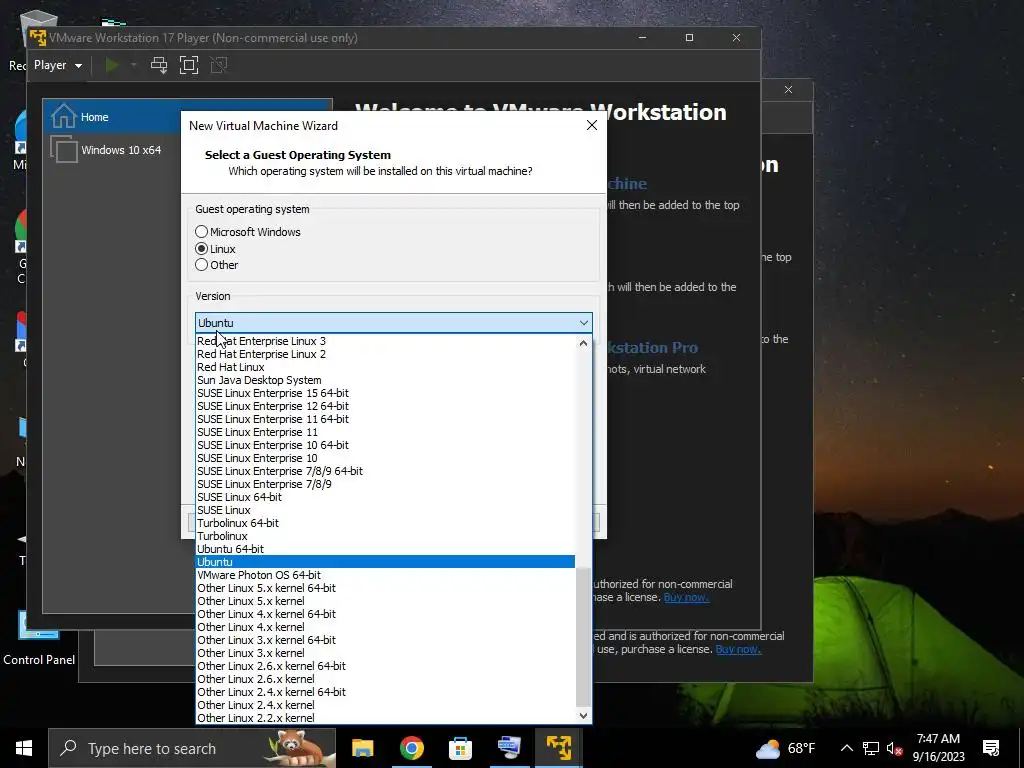Open the Player menu dropdown
1024x768 pixels.
click(57, 65)
